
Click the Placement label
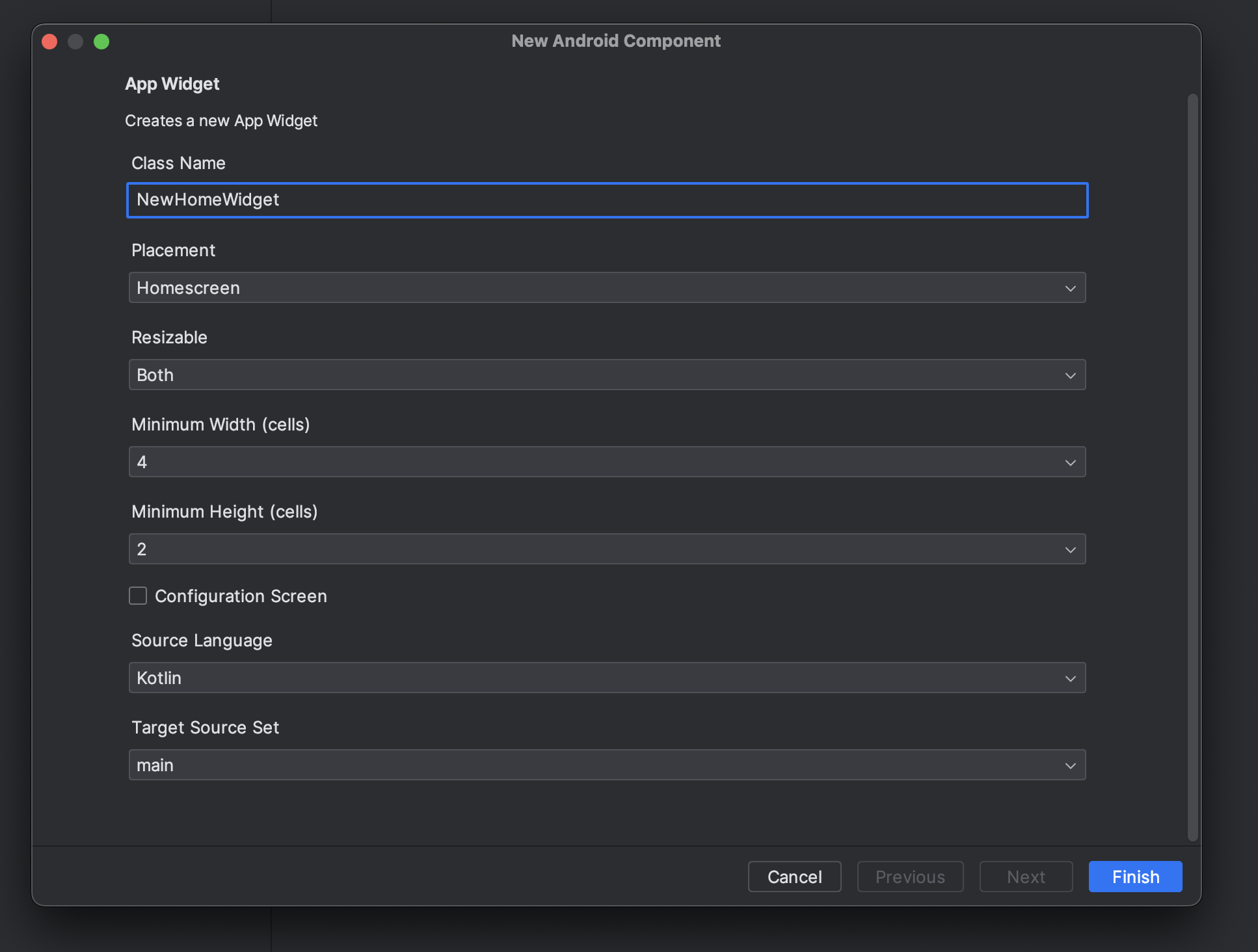click(173, 250)
